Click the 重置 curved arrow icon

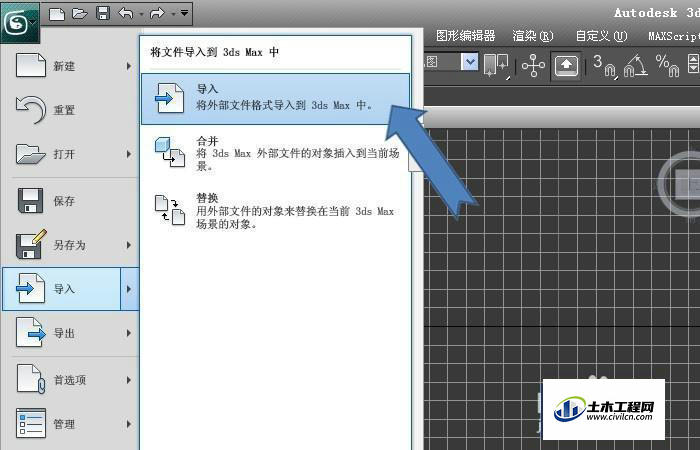point(31,109)
